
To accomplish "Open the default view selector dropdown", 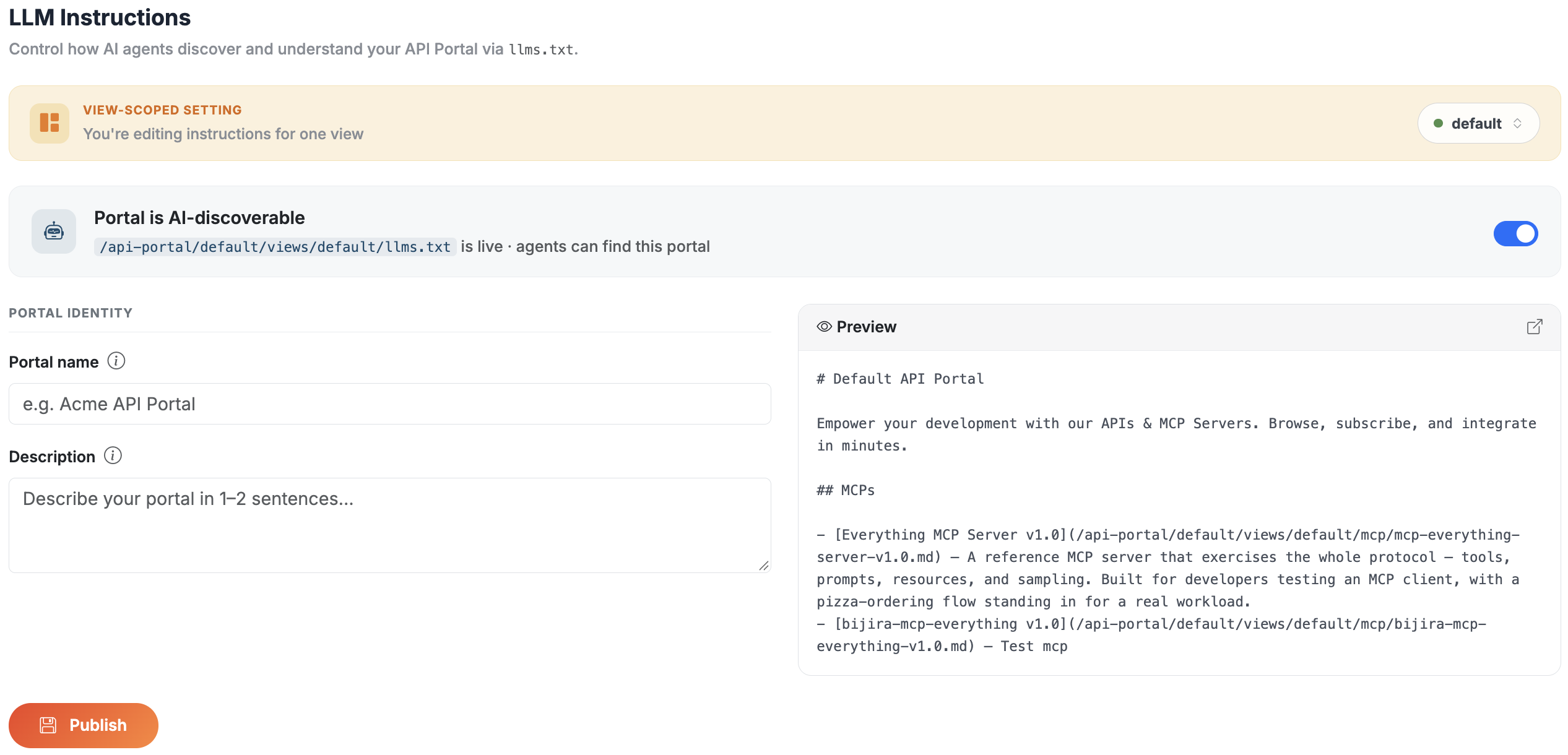I will (x=1478, y=123).
